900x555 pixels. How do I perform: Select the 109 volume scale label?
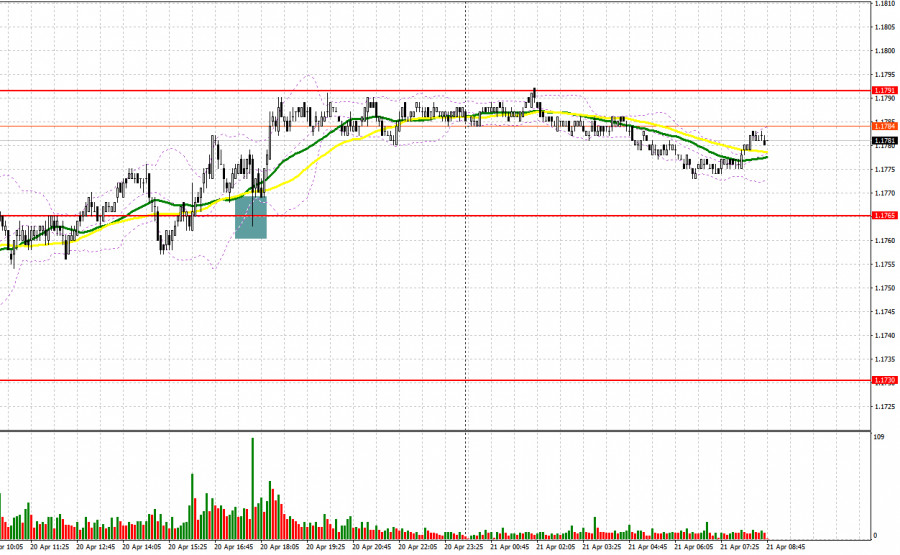coord(878,437)
